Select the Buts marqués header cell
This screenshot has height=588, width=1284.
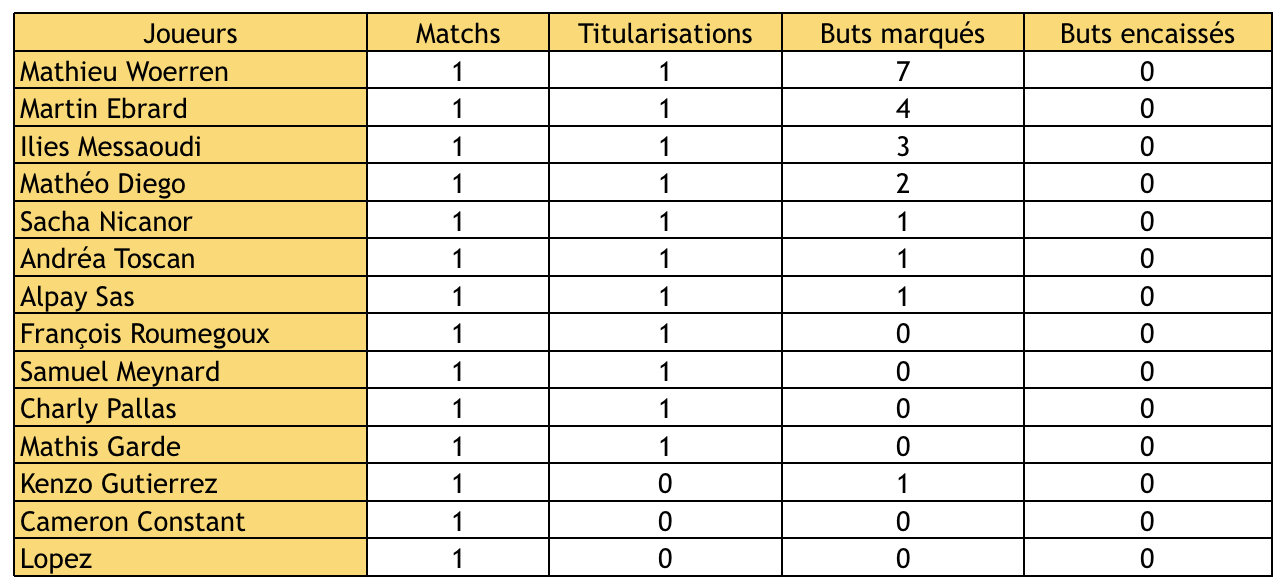[902, 34]
